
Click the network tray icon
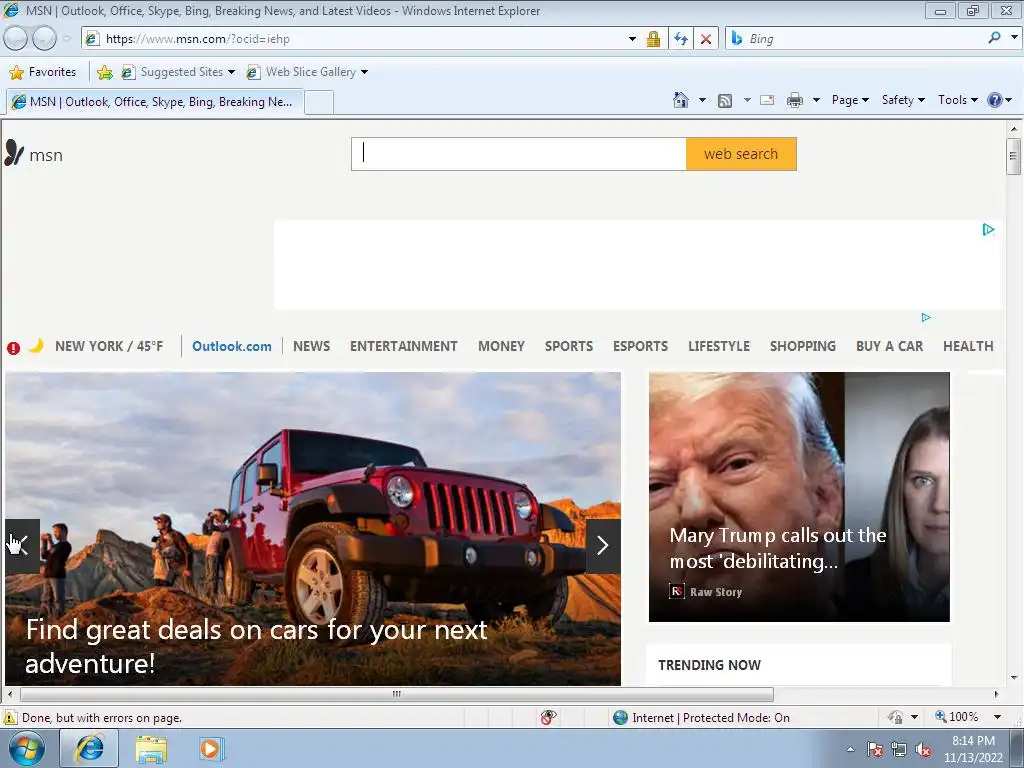899,749
